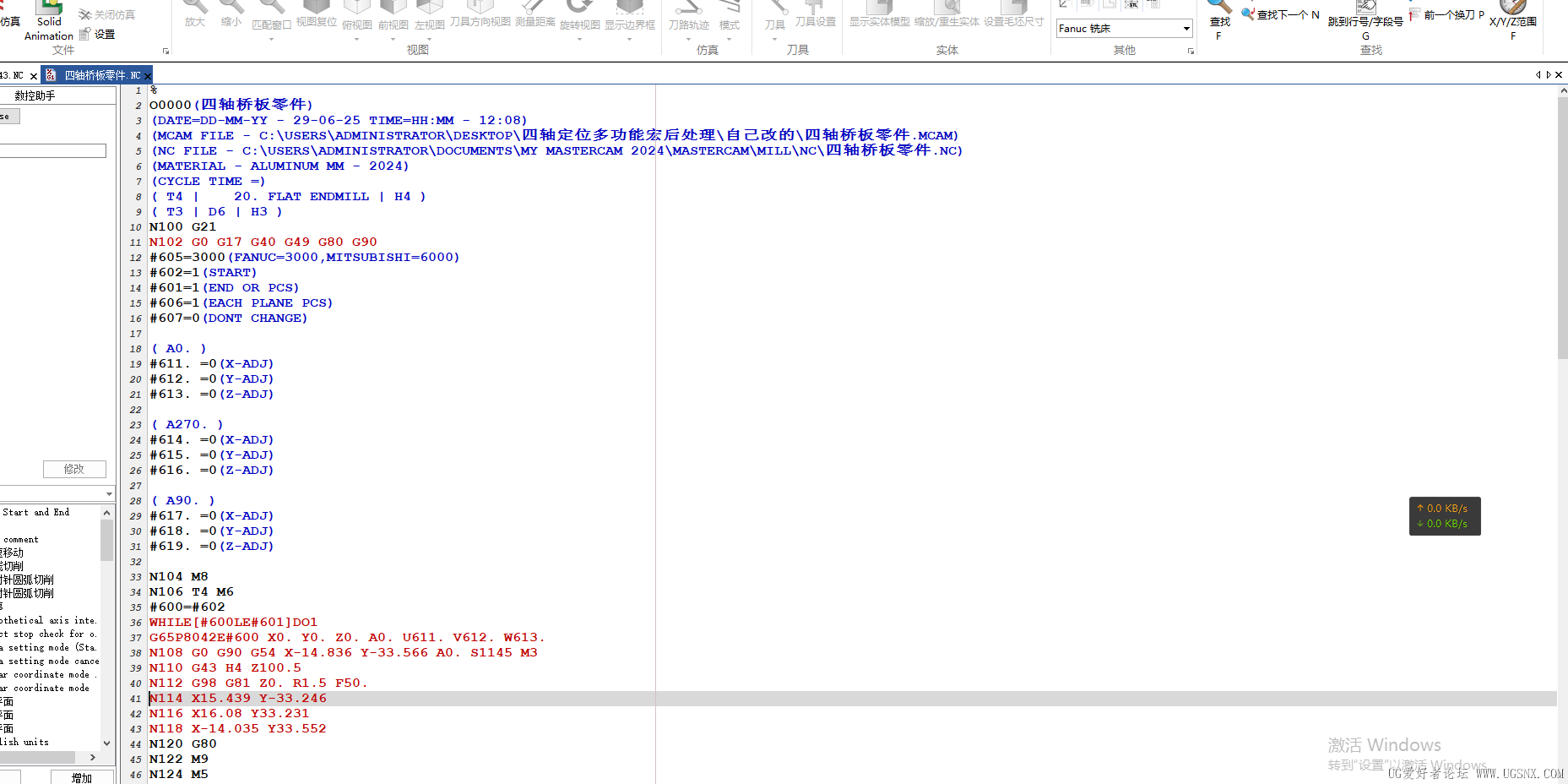
Task: Click the 旋转视图 rotate view tool
Action: pos(579,15)
